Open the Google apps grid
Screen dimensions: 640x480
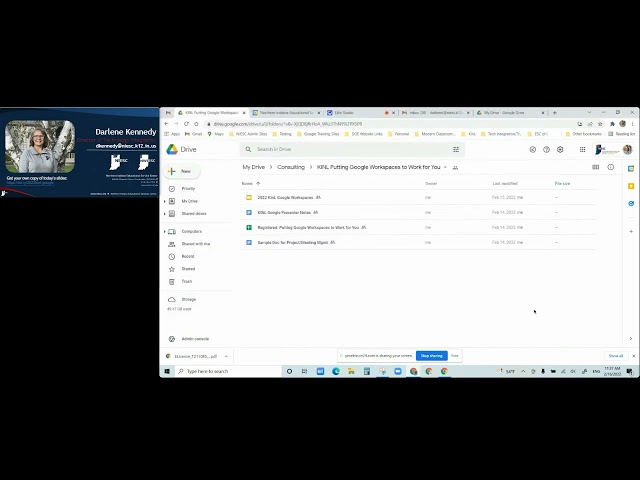(582, 149)
